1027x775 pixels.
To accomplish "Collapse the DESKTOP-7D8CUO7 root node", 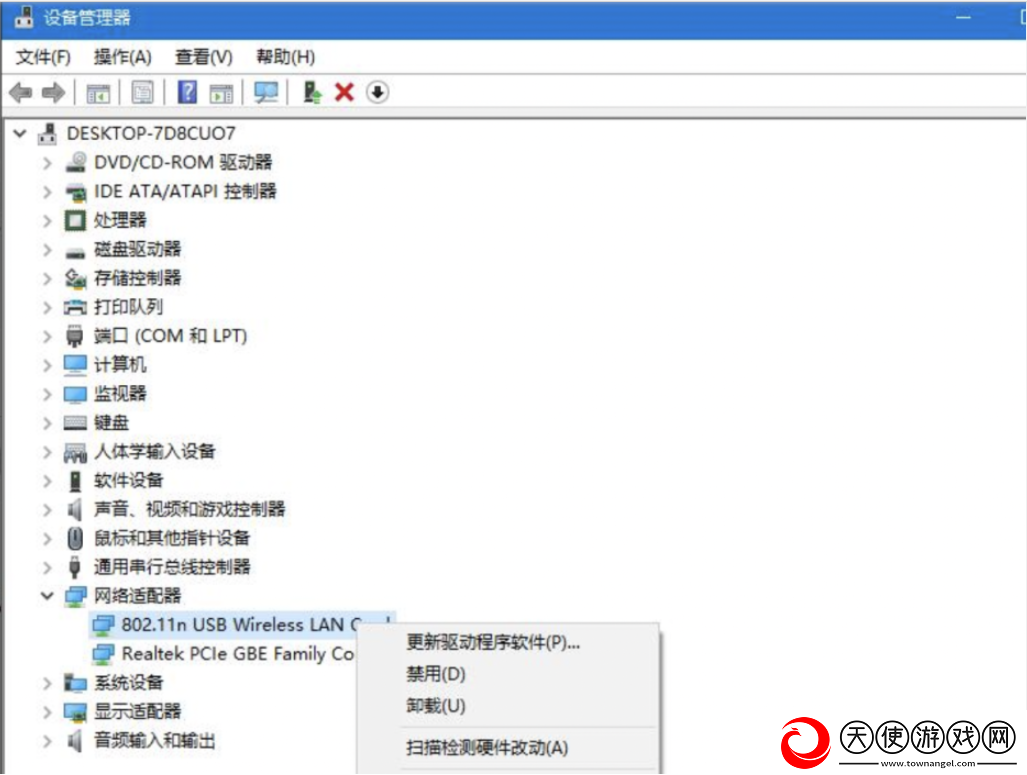I will (x=20, y=134).
